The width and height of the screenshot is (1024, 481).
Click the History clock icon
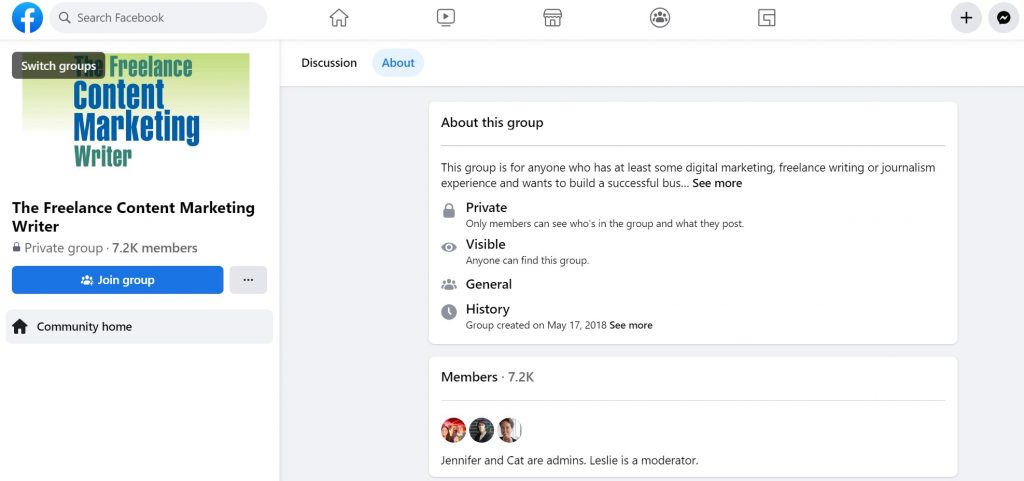[449, 312]
